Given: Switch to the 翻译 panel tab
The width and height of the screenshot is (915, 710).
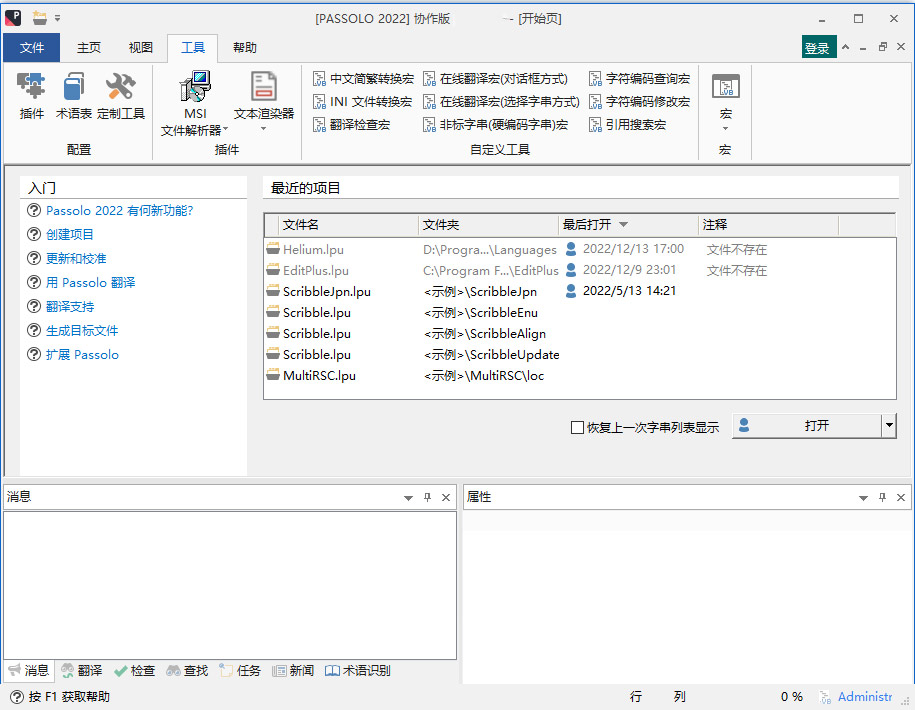Looking at the screenshot, I should coord(80,671).
